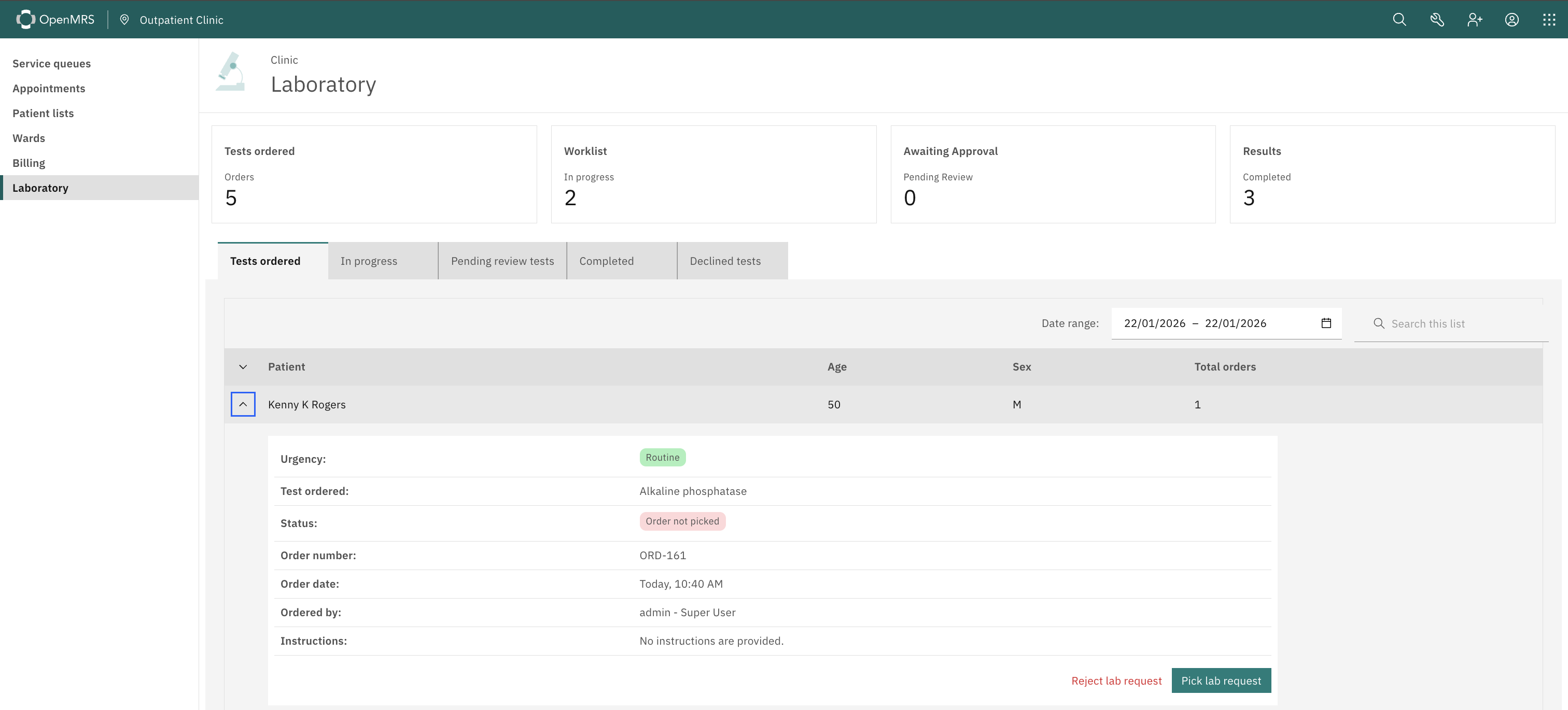This screenshot has width=1568, height=710.
Task: Open the patient search magnifier icon
Action: (x=1399, y=20)
